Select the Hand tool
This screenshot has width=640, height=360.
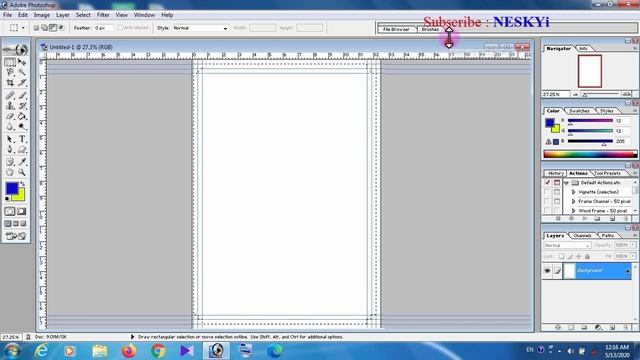click(10, 172)
